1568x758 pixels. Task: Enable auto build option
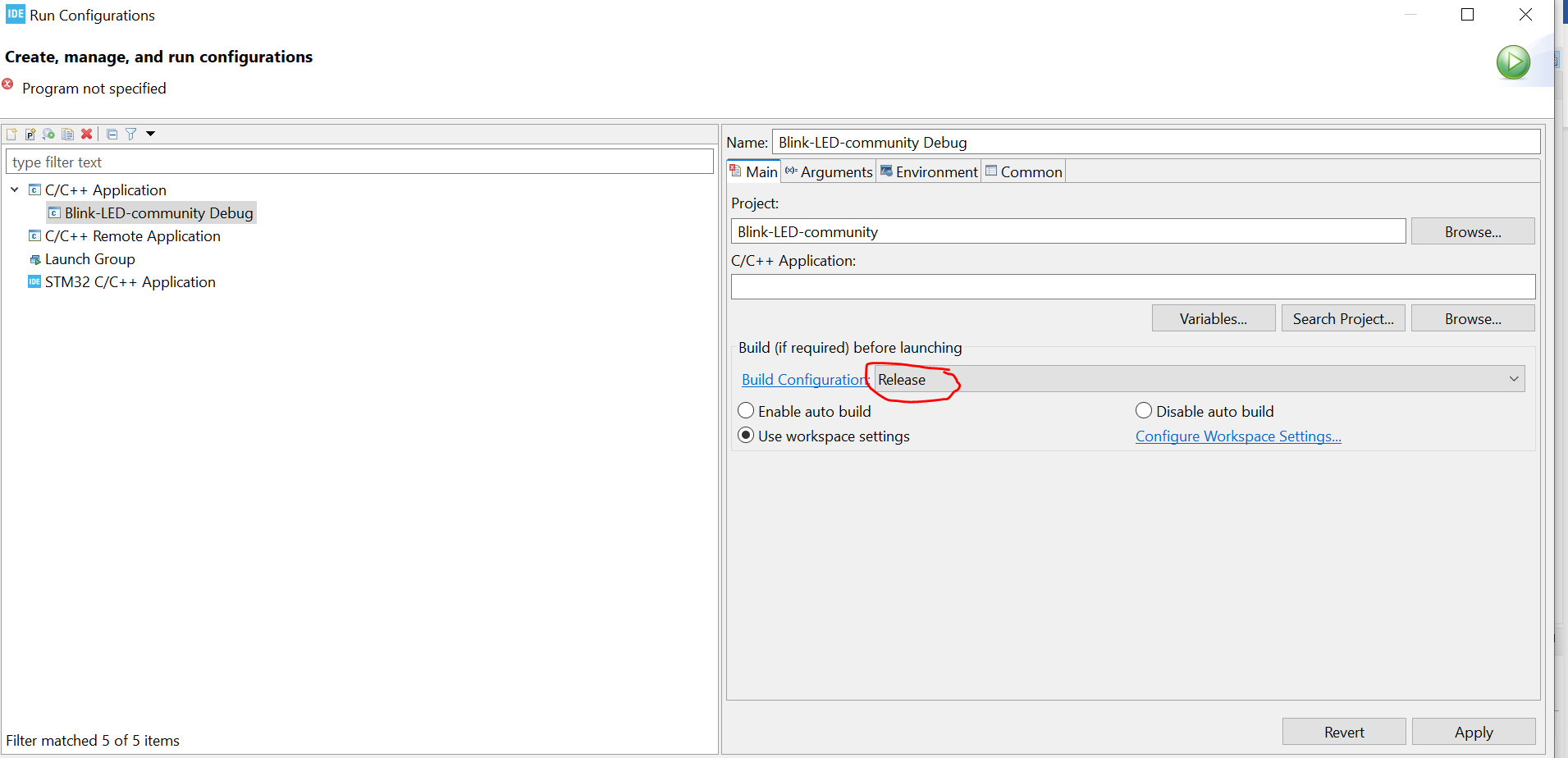746,410
